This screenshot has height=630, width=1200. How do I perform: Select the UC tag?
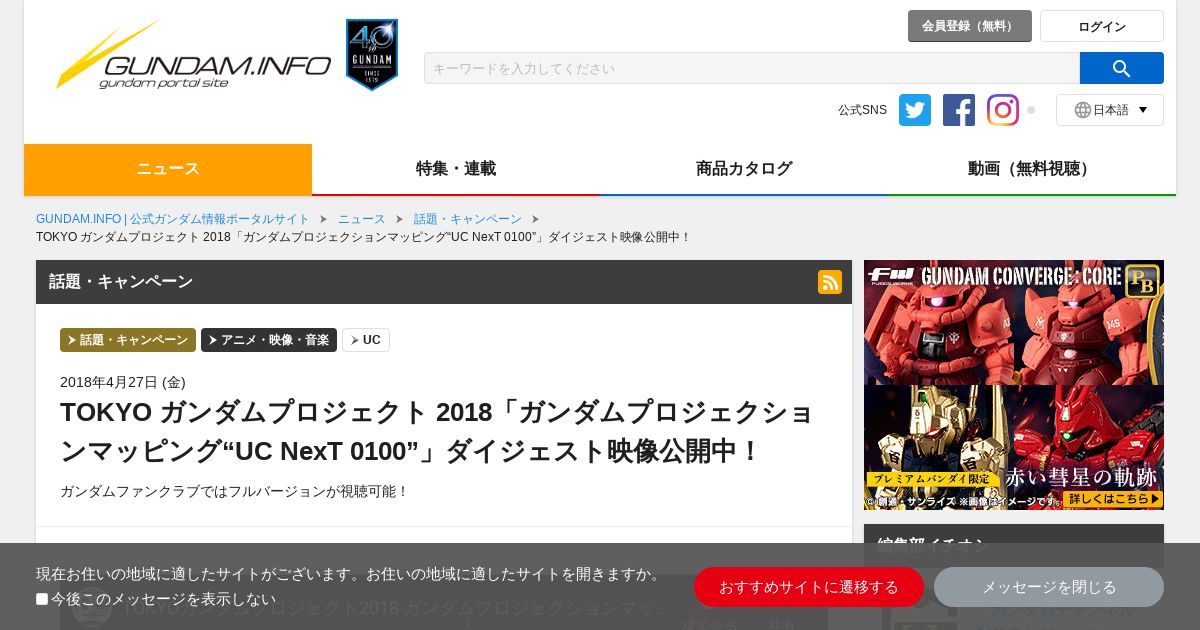coord(366,340)
